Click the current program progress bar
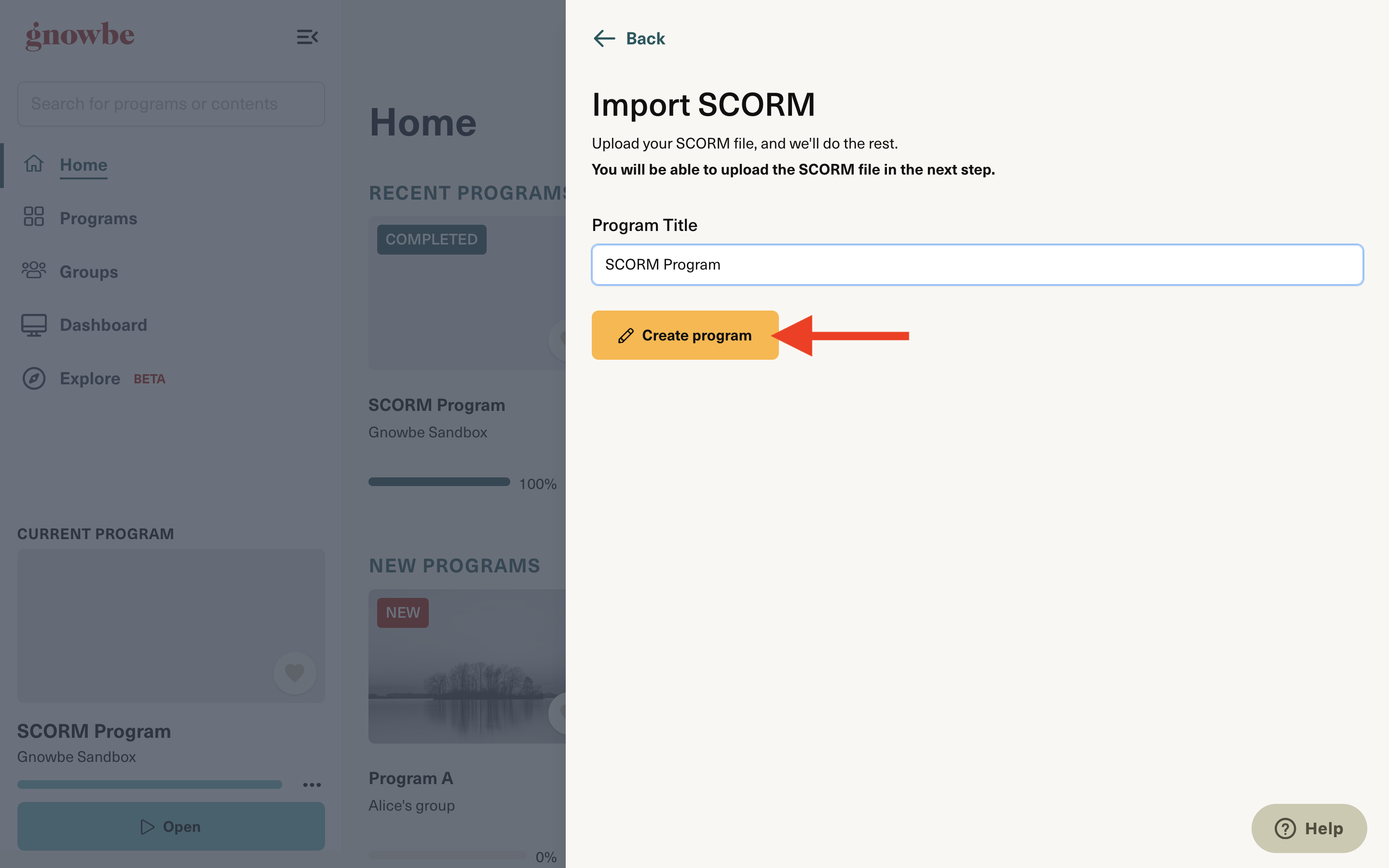This screenshot has width=1389, height=868. (149, 784)
